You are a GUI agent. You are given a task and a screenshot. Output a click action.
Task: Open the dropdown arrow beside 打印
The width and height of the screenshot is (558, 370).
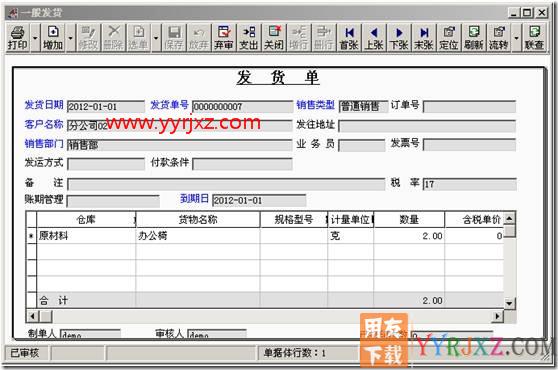(x=35, y=38)
